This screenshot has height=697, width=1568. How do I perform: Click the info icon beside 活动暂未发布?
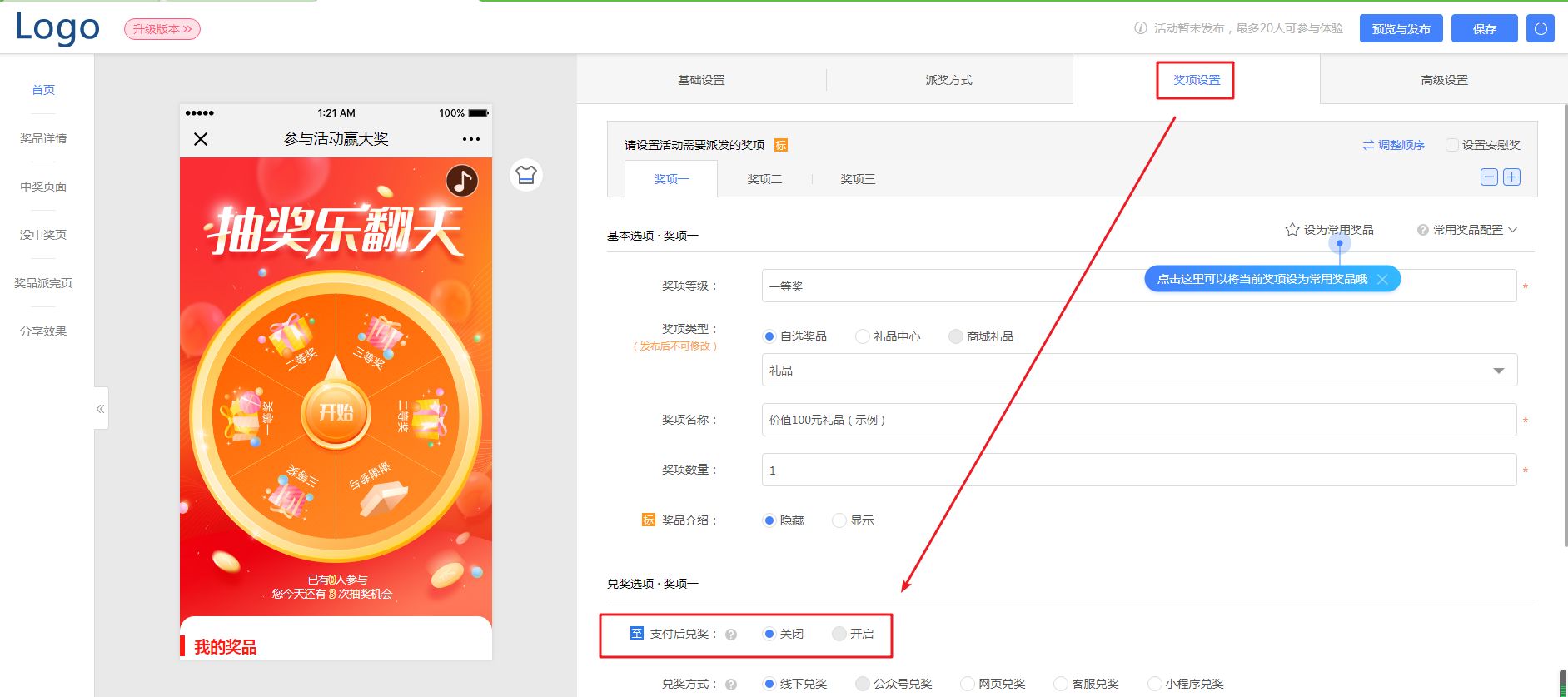(x=1140, y=28)
